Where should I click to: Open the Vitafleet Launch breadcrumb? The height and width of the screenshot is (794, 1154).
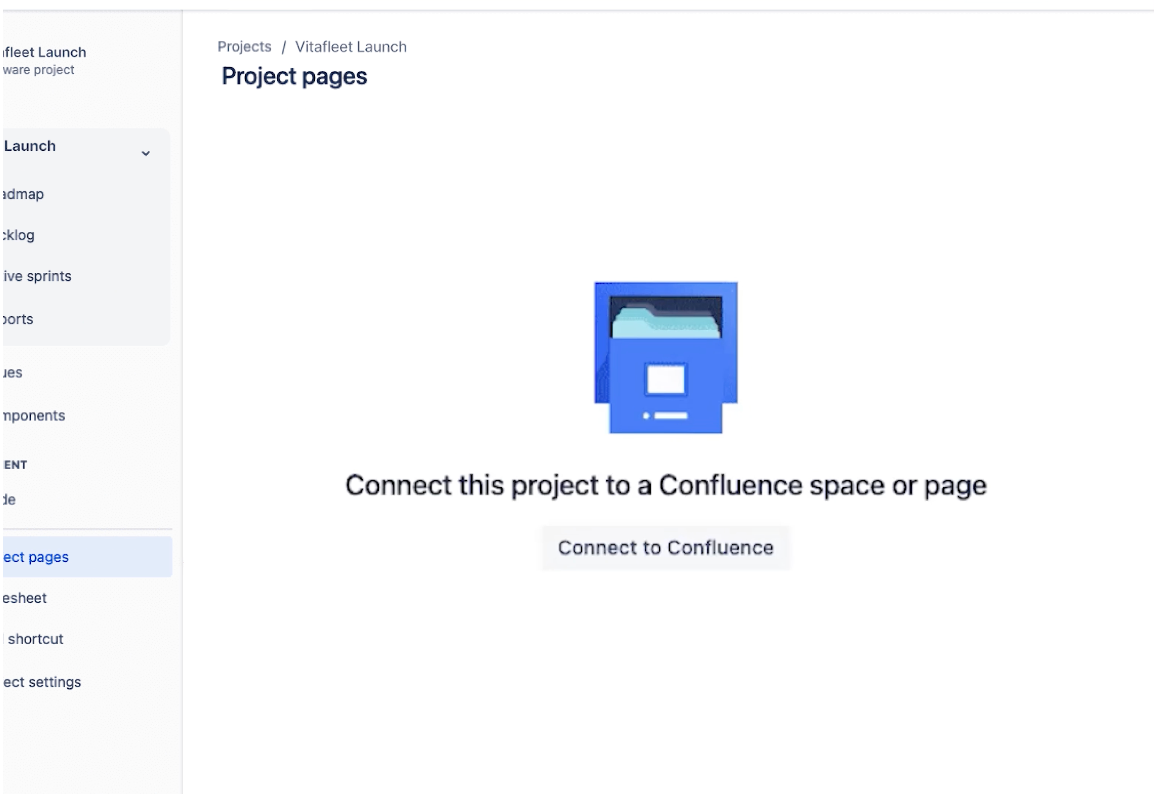point(350,46)
